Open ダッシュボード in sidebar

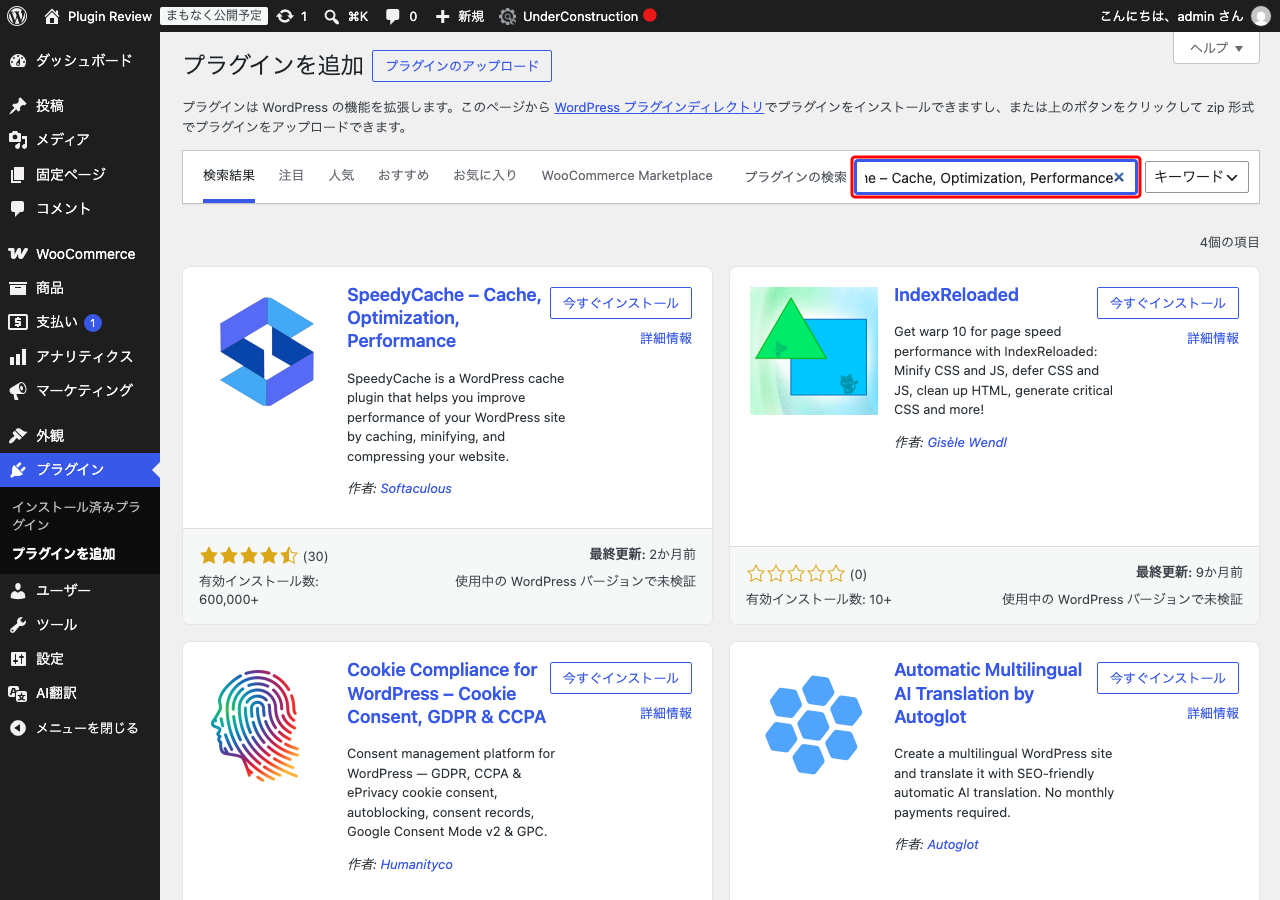click(80, 61)
